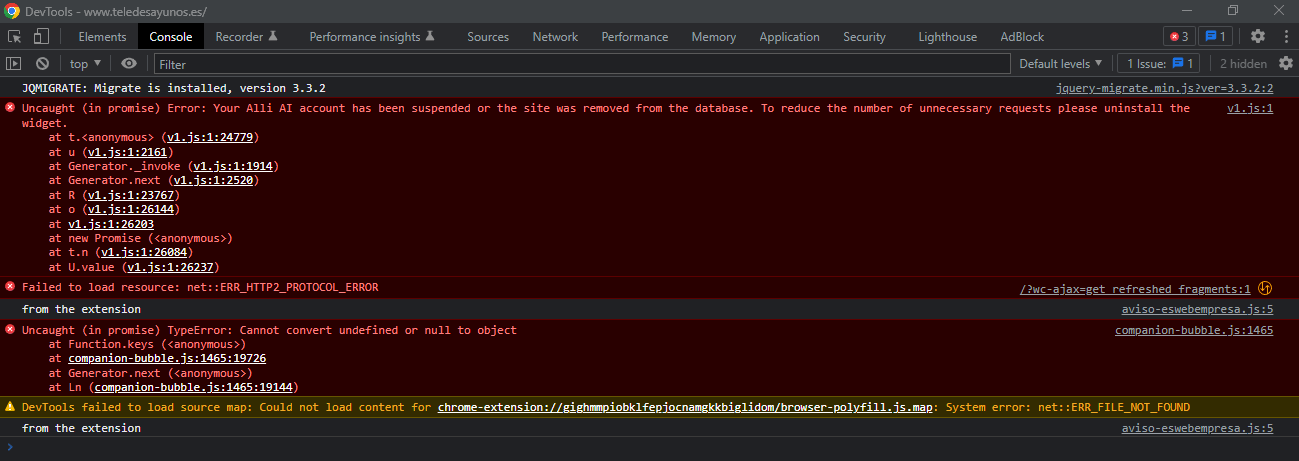Toggle the live expression eye icon
The width and height of the screenshot is (1299, 461).
click(128, 63)
